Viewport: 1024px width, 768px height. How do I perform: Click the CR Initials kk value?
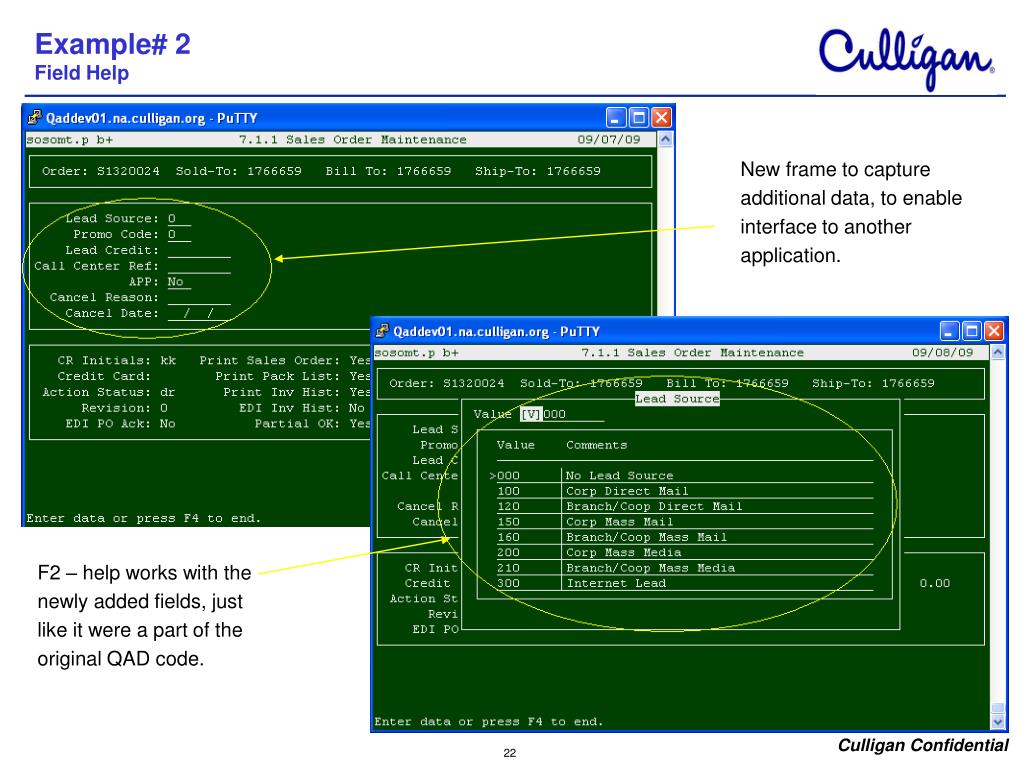coord(168,360)
